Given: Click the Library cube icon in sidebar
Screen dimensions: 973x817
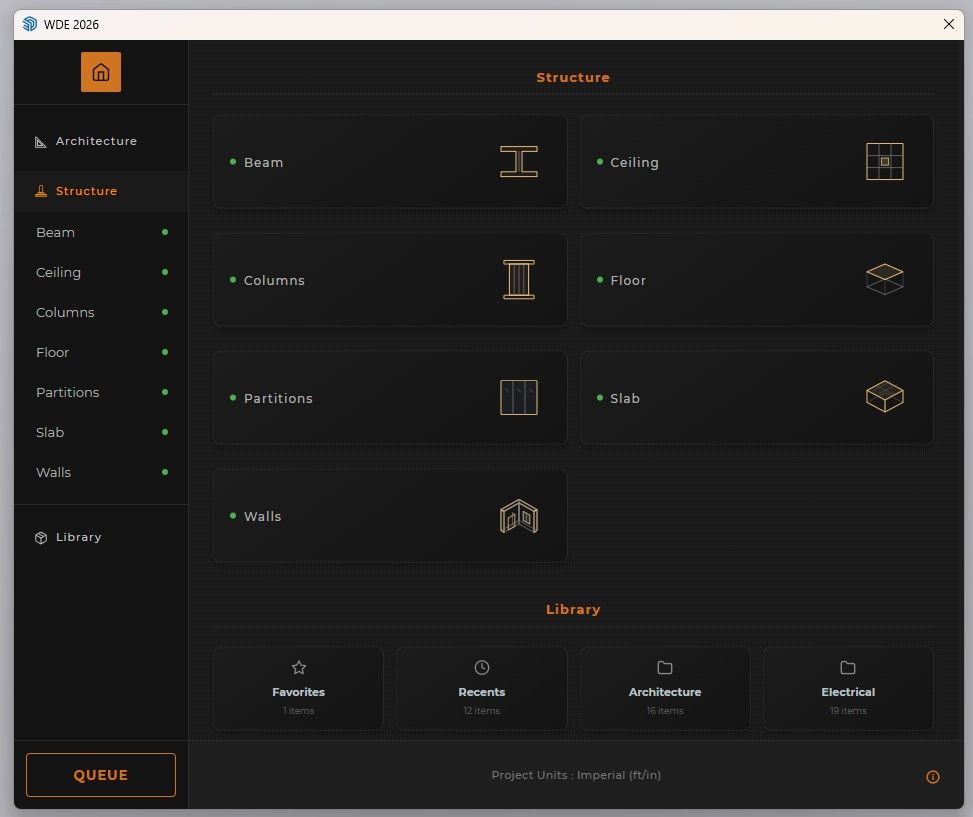Looking at the screenshot, I should pyautogui.click(x=41, y=538).
